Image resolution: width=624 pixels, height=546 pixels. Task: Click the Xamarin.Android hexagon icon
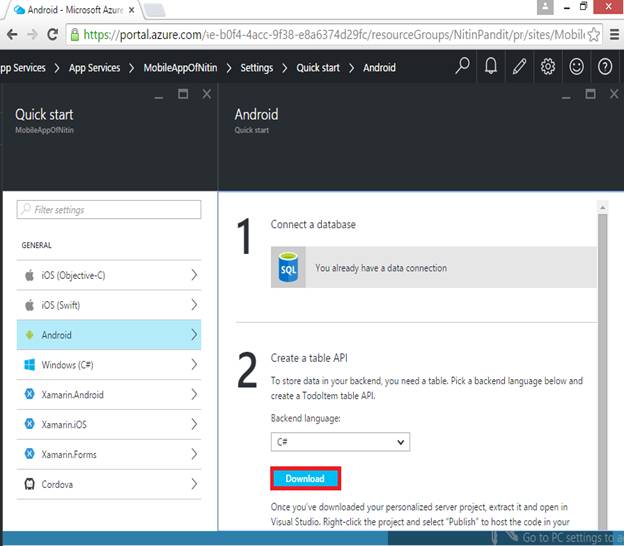tap(29, 394)
